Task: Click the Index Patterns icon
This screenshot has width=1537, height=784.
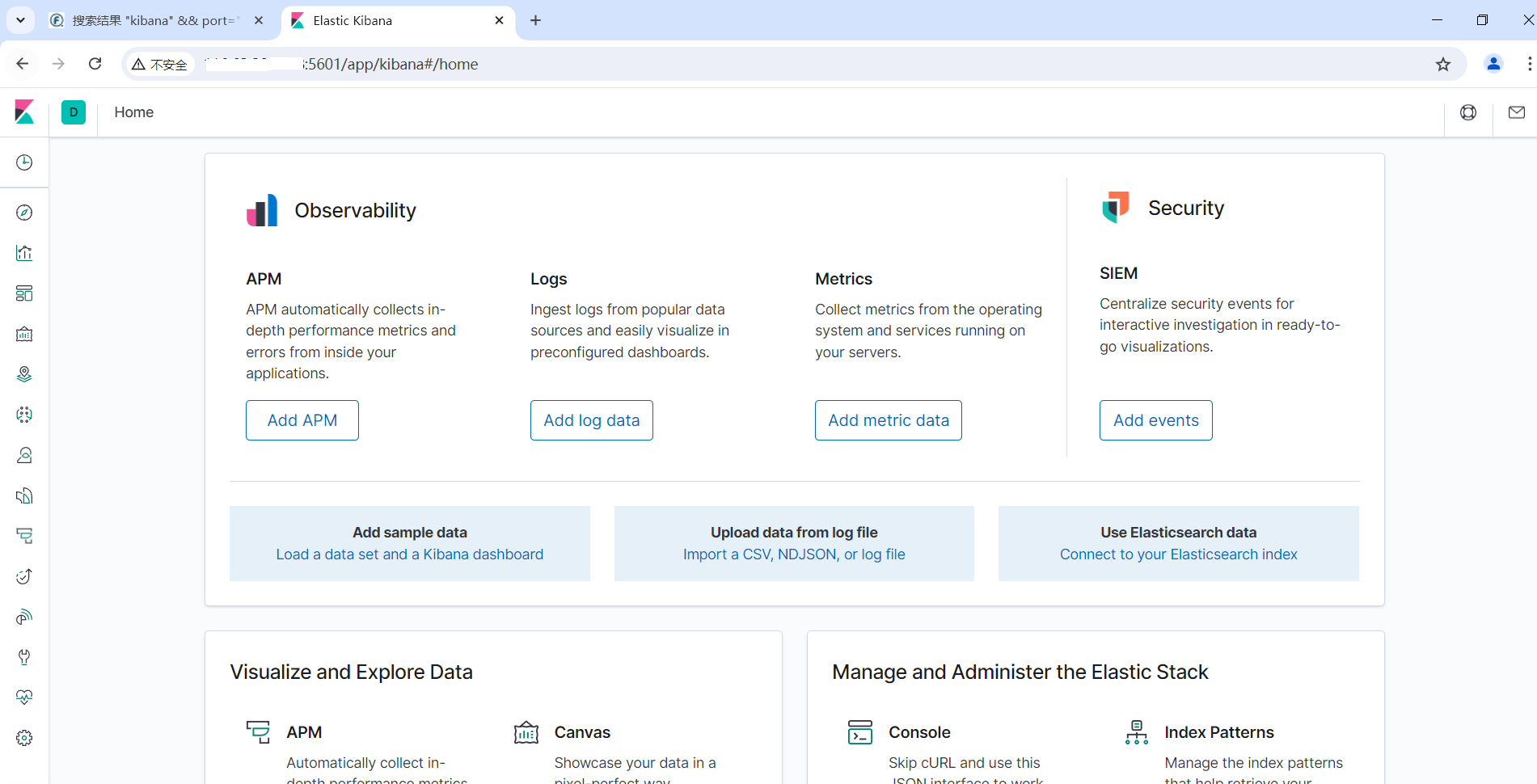Action: click(x=1137, y=732)
